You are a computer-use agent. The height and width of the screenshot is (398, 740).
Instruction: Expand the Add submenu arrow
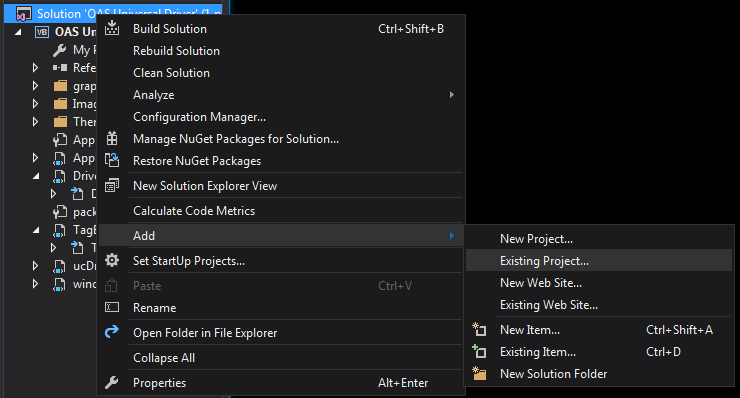[x=452, y=235]
